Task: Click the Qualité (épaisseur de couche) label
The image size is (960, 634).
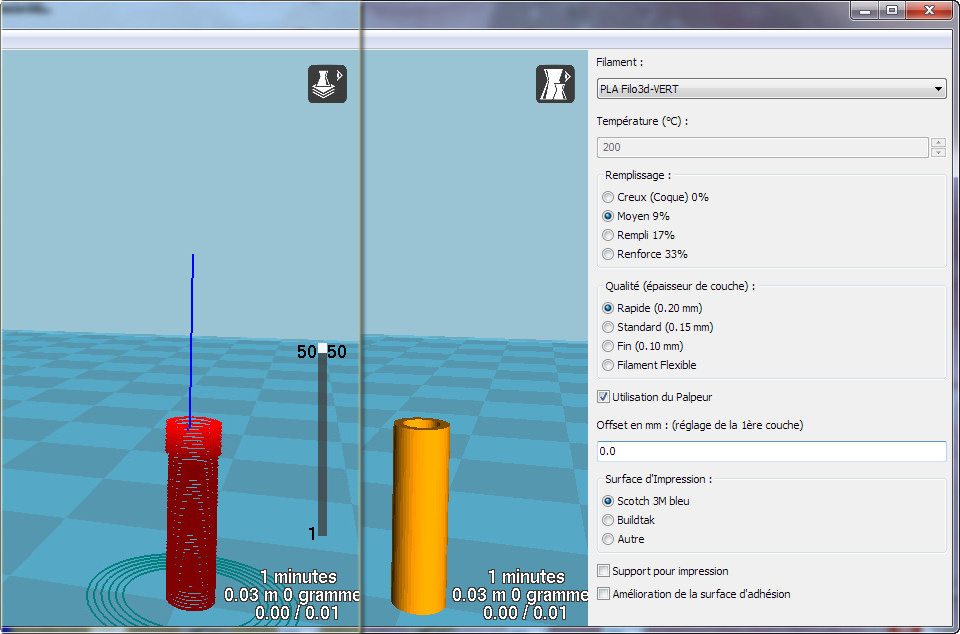Action: [680, 286]
